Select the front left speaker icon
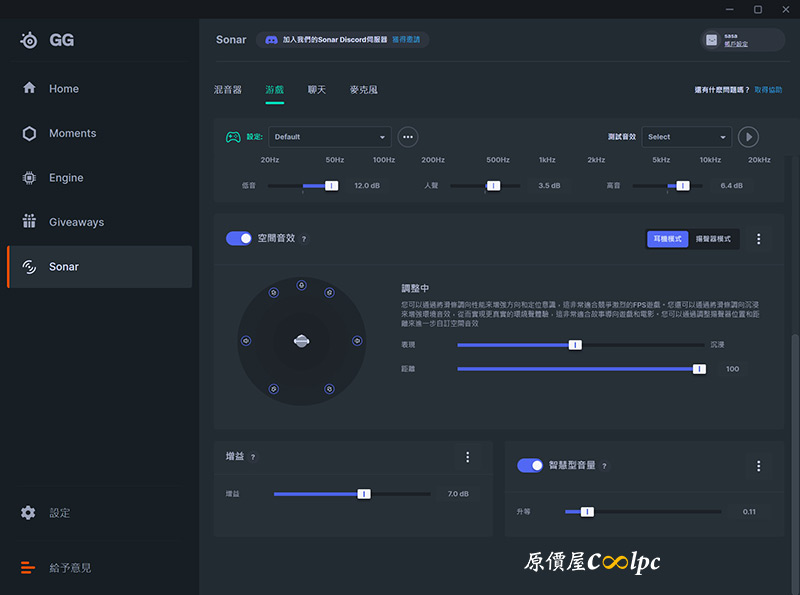Image resolution: width=800 pixels, height=595 pixels. [274, 293]
